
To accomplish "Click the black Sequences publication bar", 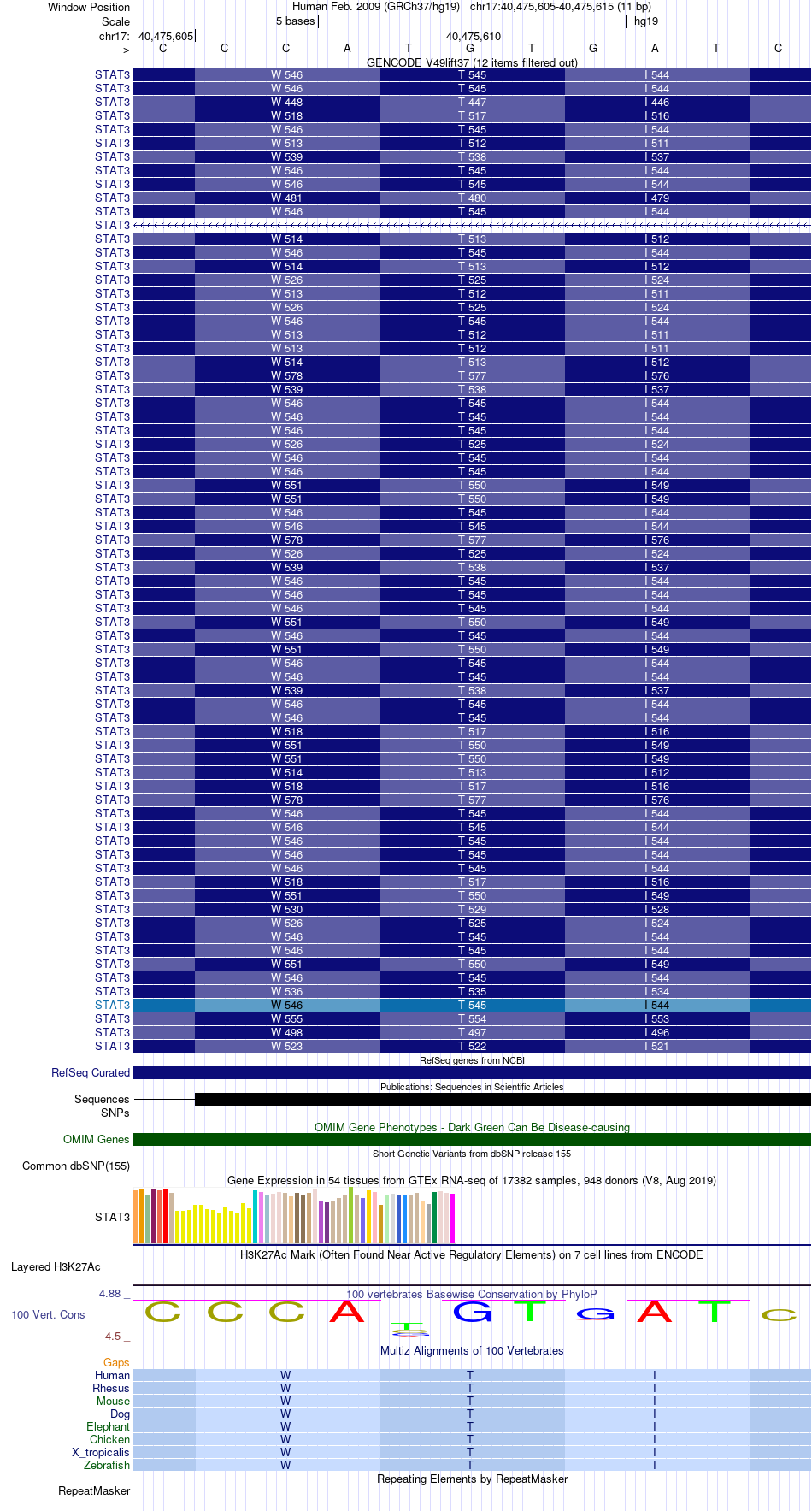I will (x=503, y=1099).
